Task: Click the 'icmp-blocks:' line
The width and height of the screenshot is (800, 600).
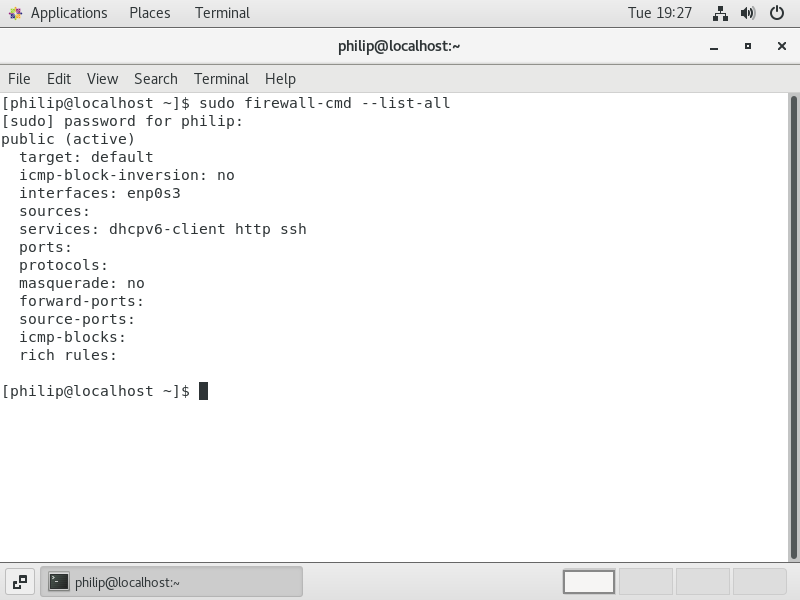Action: pos(72,337)
